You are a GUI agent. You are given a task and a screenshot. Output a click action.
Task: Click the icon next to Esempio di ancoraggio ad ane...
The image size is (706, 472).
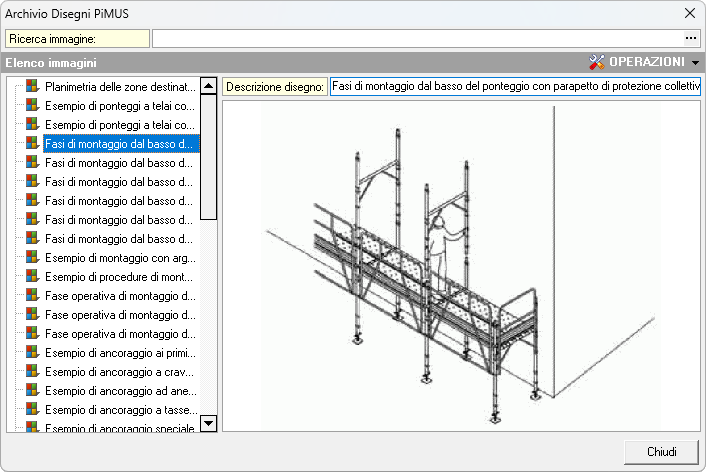(33, 391)
